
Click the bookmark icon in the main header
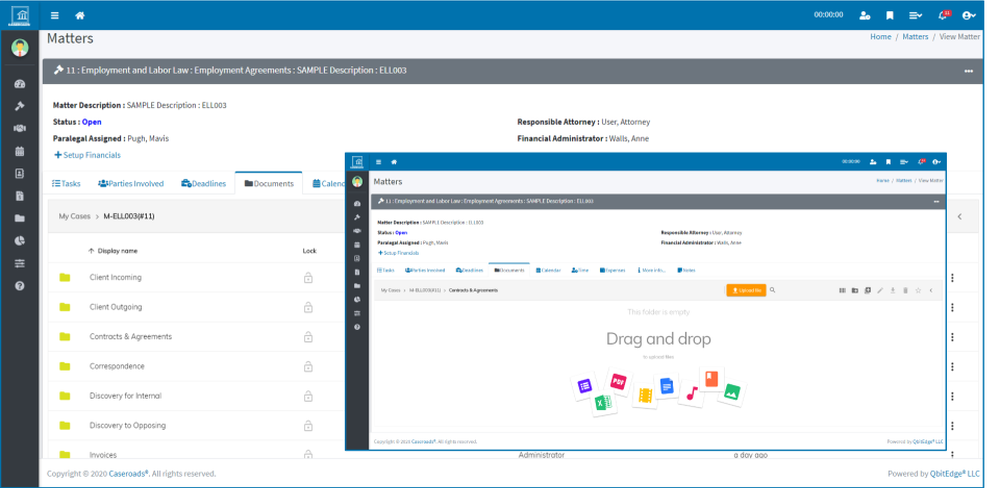click(x=890, y=15)
